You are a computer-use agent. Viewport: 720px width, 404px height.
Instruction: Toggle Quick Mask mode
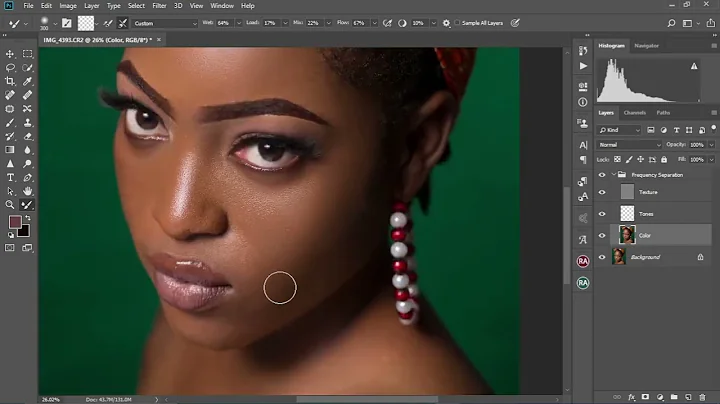[x=10, y=248]
